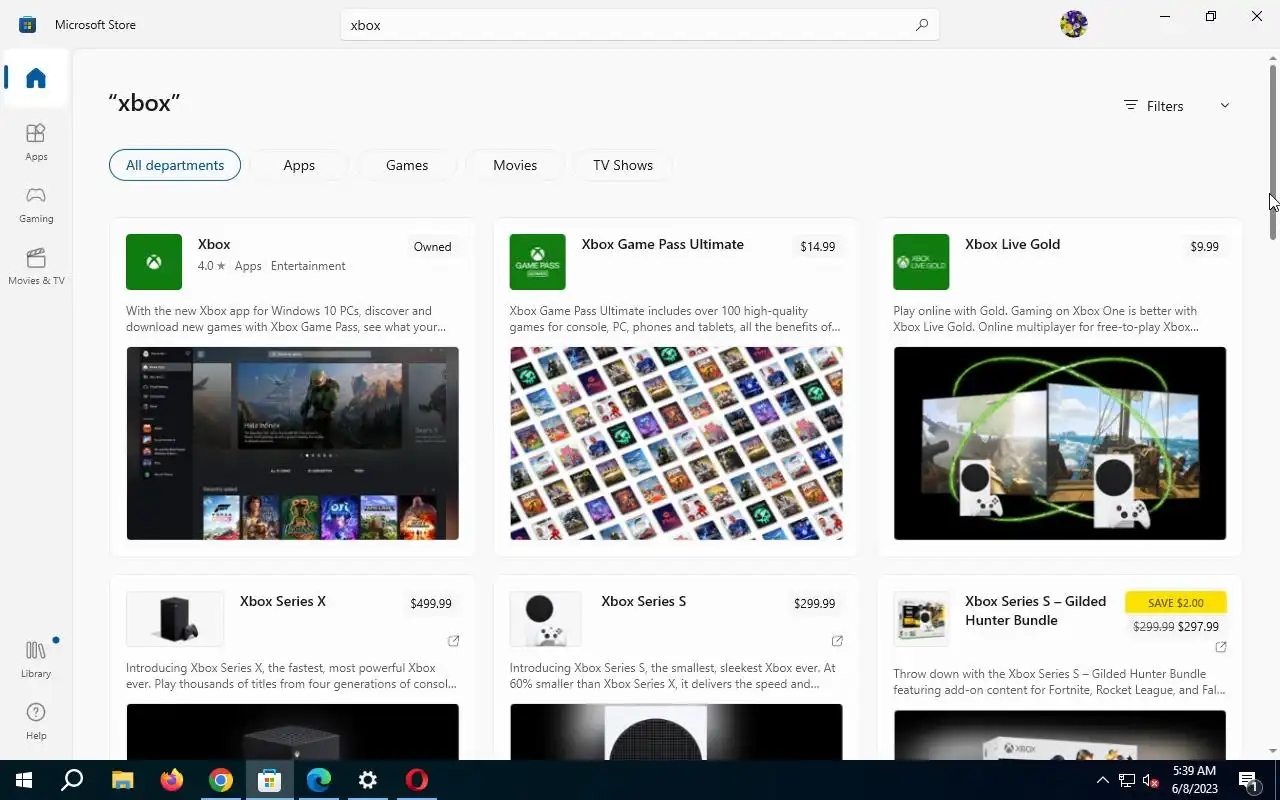Open external link icon for Gilded Hunter Bundle
Image resolution: width=1280 pixels, height=800 pixels.
coord(1220,647)
